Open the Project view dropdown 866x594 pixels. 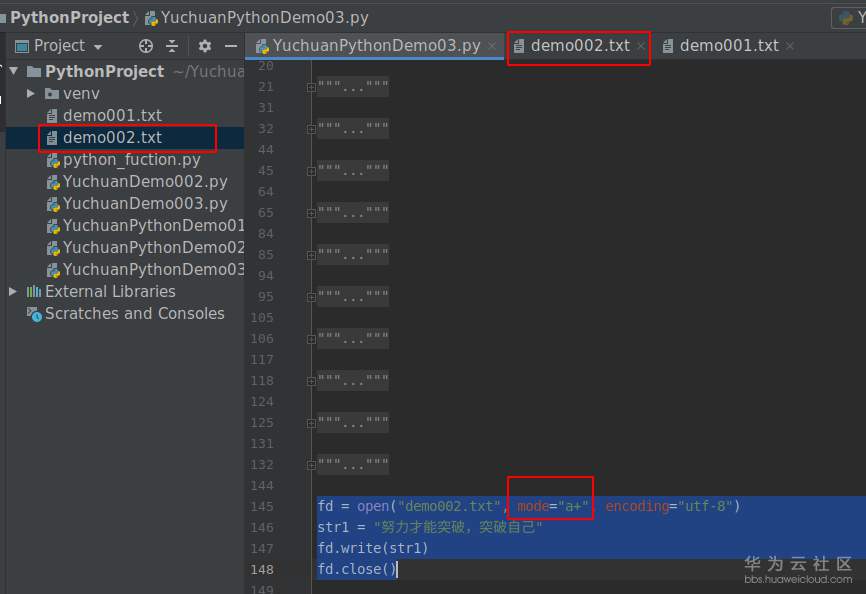98,47
